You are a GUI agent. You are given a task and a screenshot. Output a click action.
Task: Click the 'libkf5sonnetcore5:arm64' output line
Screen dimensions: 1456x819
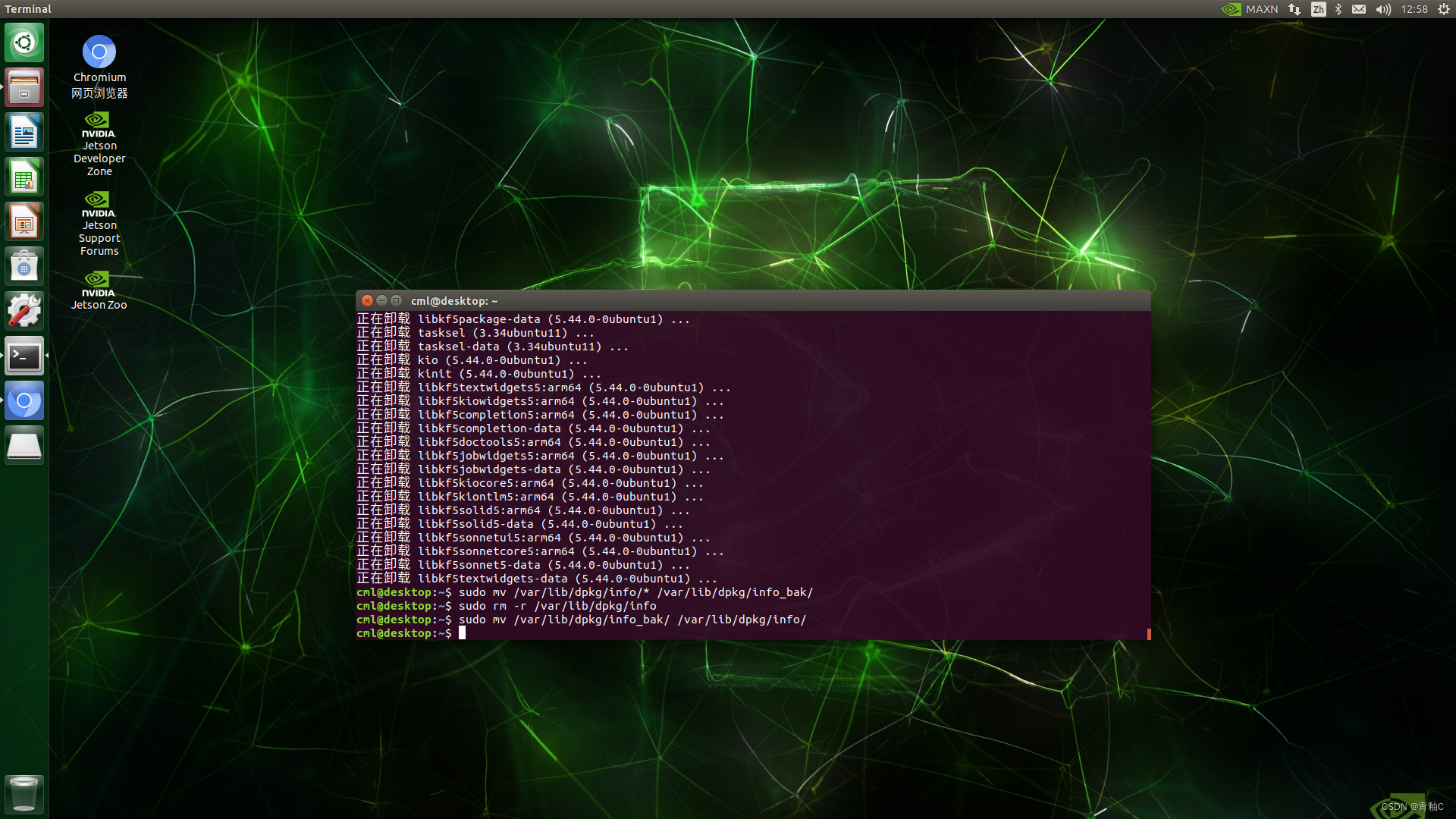pos(541,551)
